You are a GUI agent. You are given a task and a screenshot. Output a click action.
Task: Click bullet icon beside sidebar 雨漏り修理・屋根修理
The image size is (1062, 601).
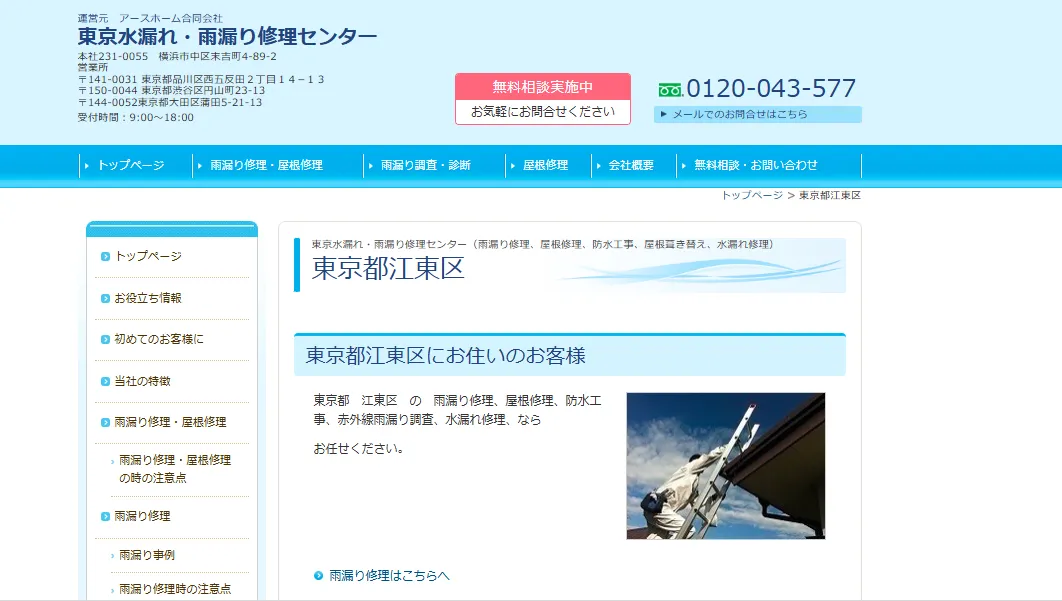(105, 423)
